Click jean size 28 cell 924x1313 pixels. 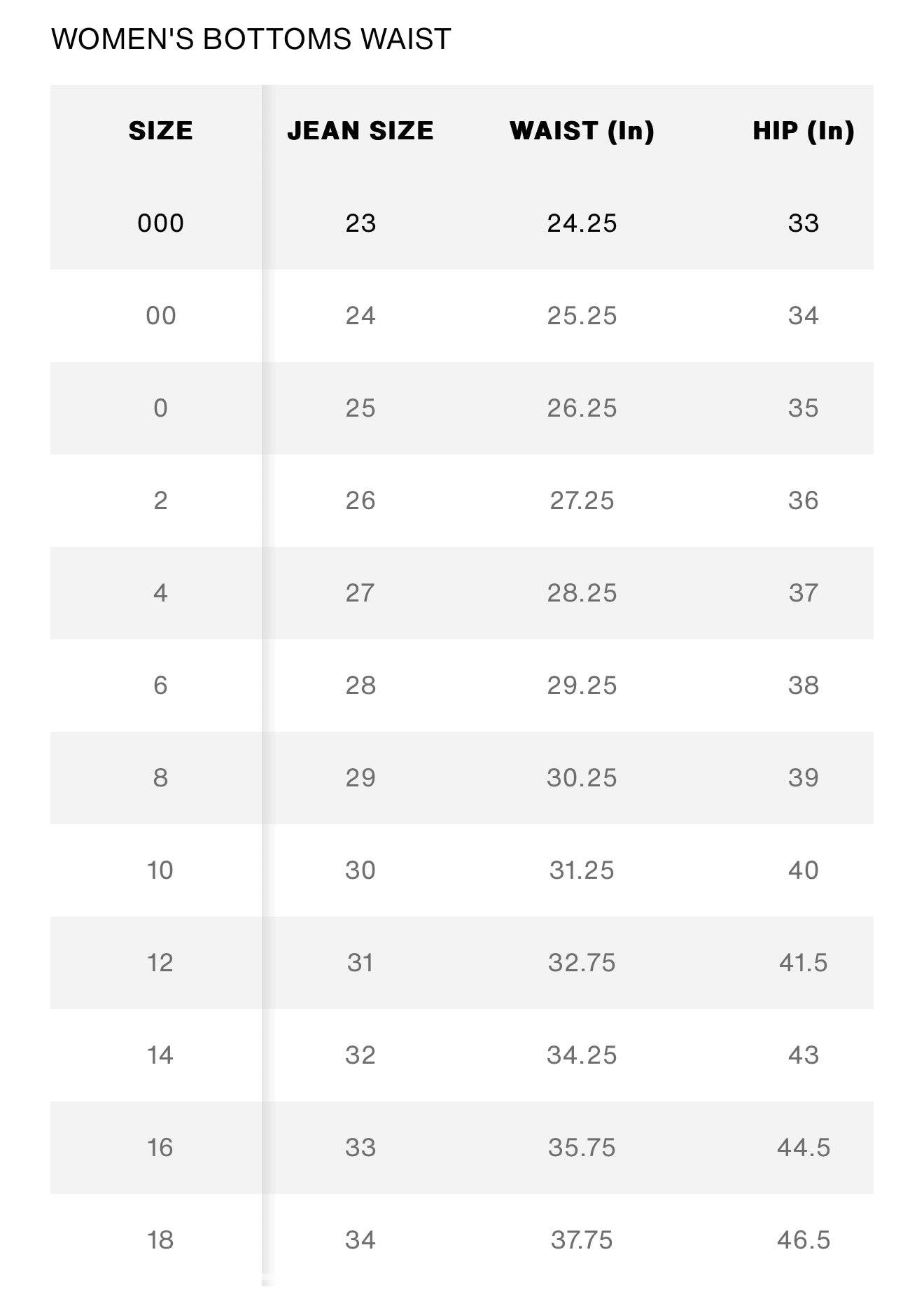pos(360,686)
